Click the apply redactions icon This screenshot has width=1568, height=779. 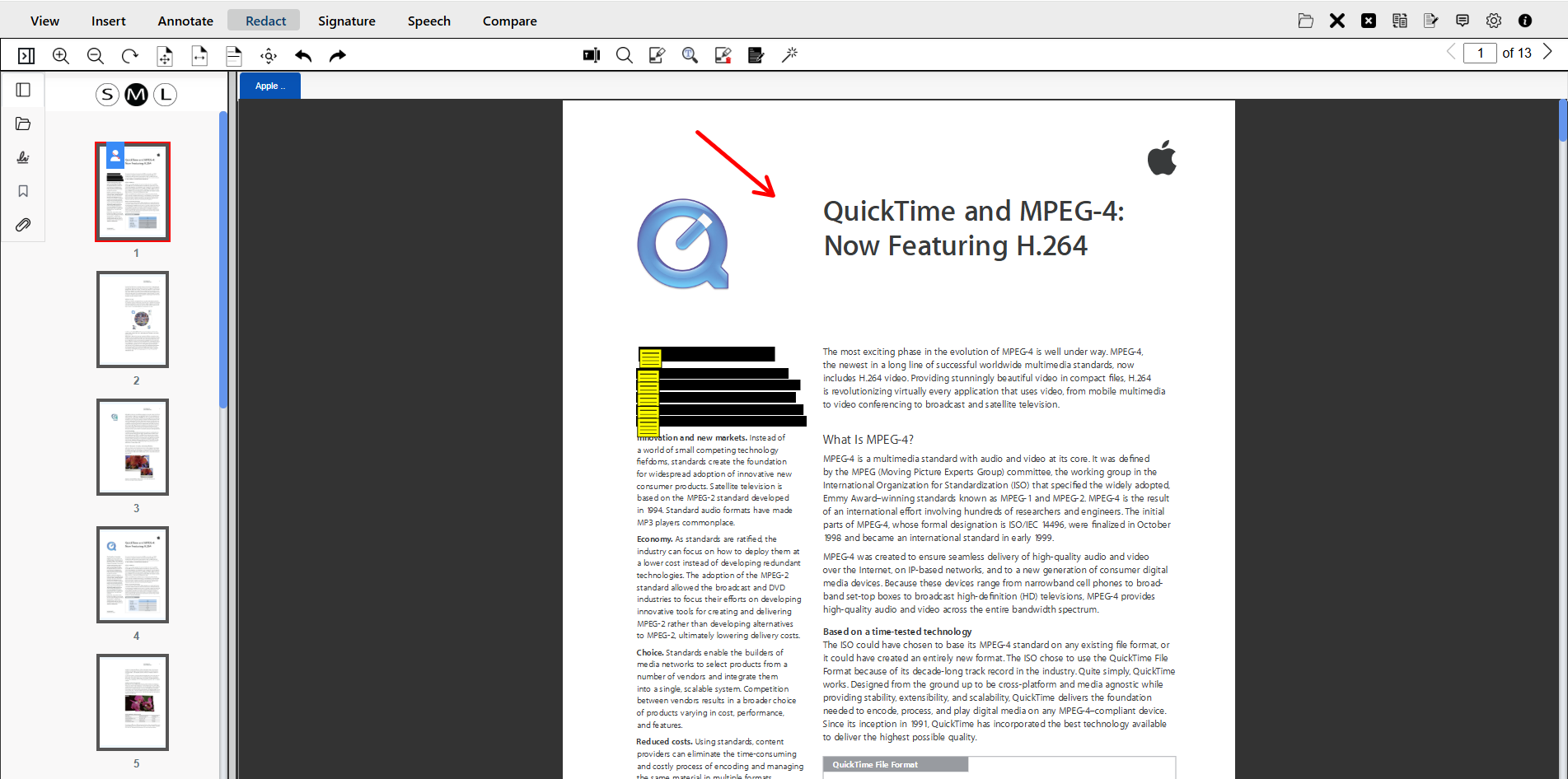(756, 55)
